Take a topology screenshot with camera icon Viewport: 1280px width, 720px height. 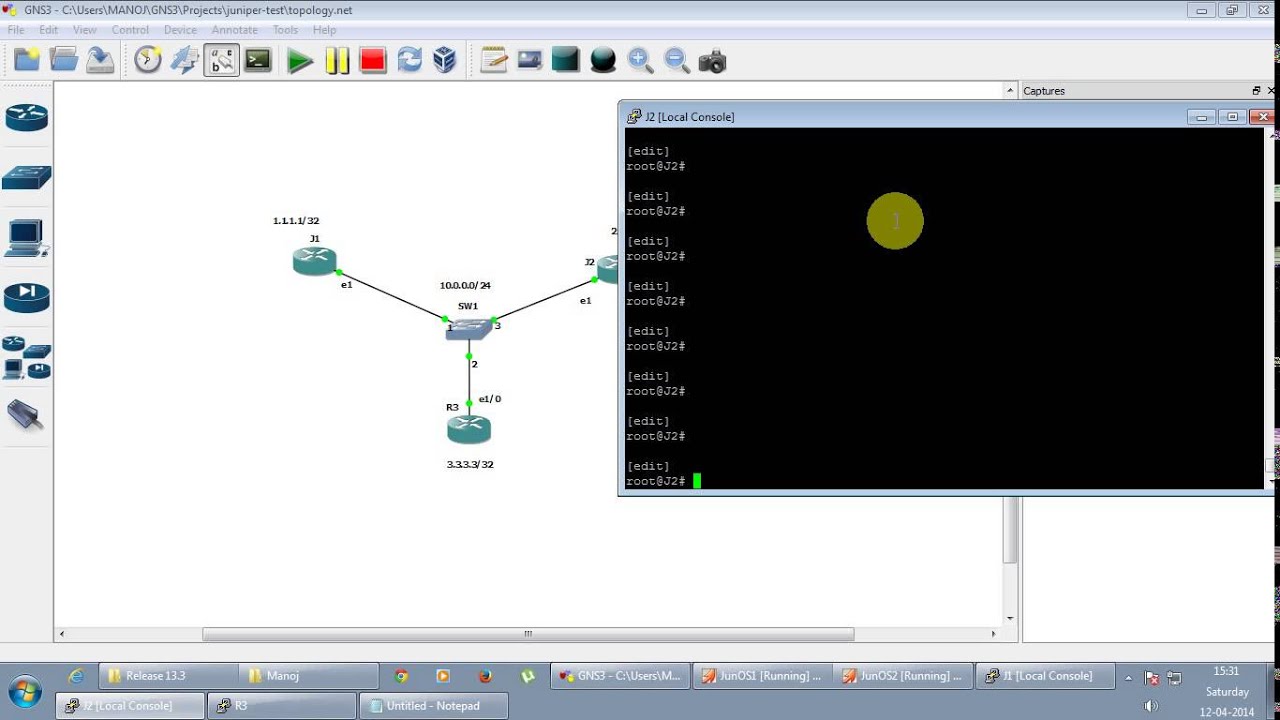pos(711,60)
